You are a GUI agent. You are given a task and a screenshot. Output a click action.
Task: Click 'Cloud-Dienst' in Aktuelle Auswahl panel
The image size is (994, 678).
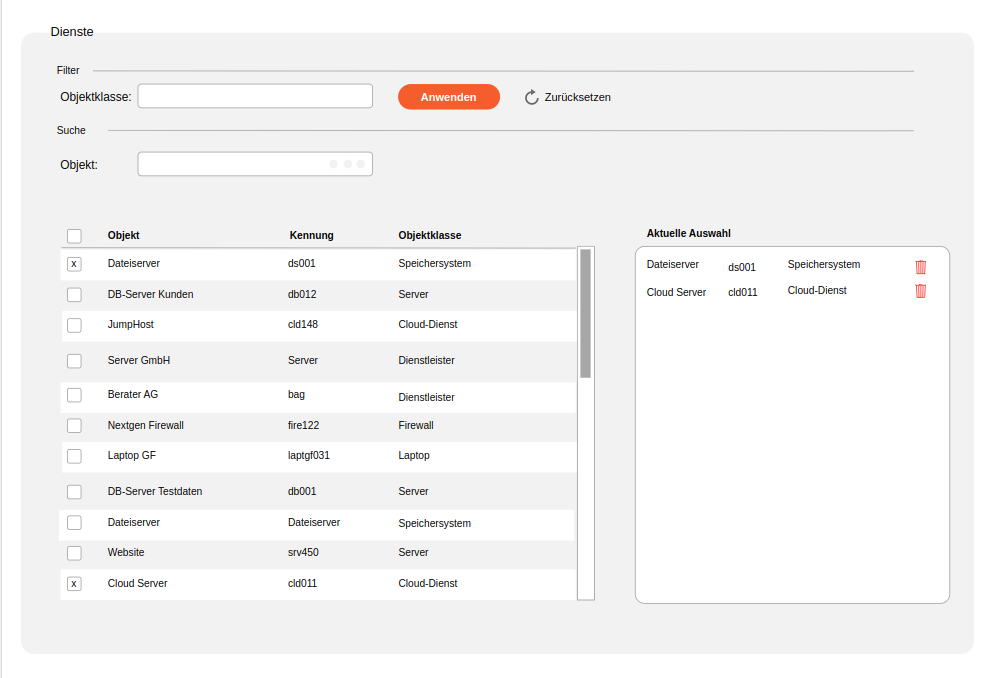point(817,290)
